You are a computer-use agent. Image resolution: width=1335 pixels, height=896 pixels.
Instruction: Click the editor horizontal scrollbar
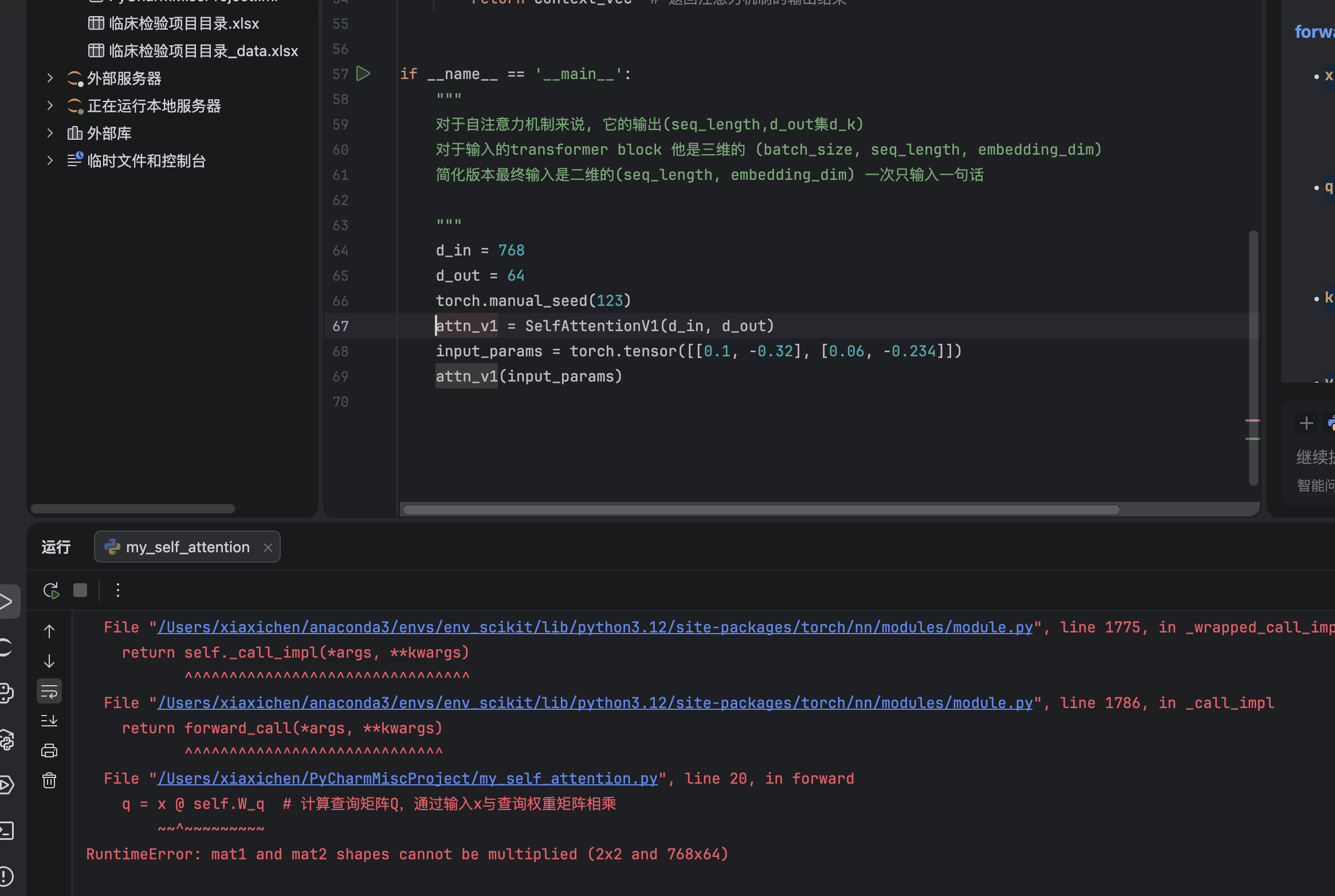[x=761, y=509]
